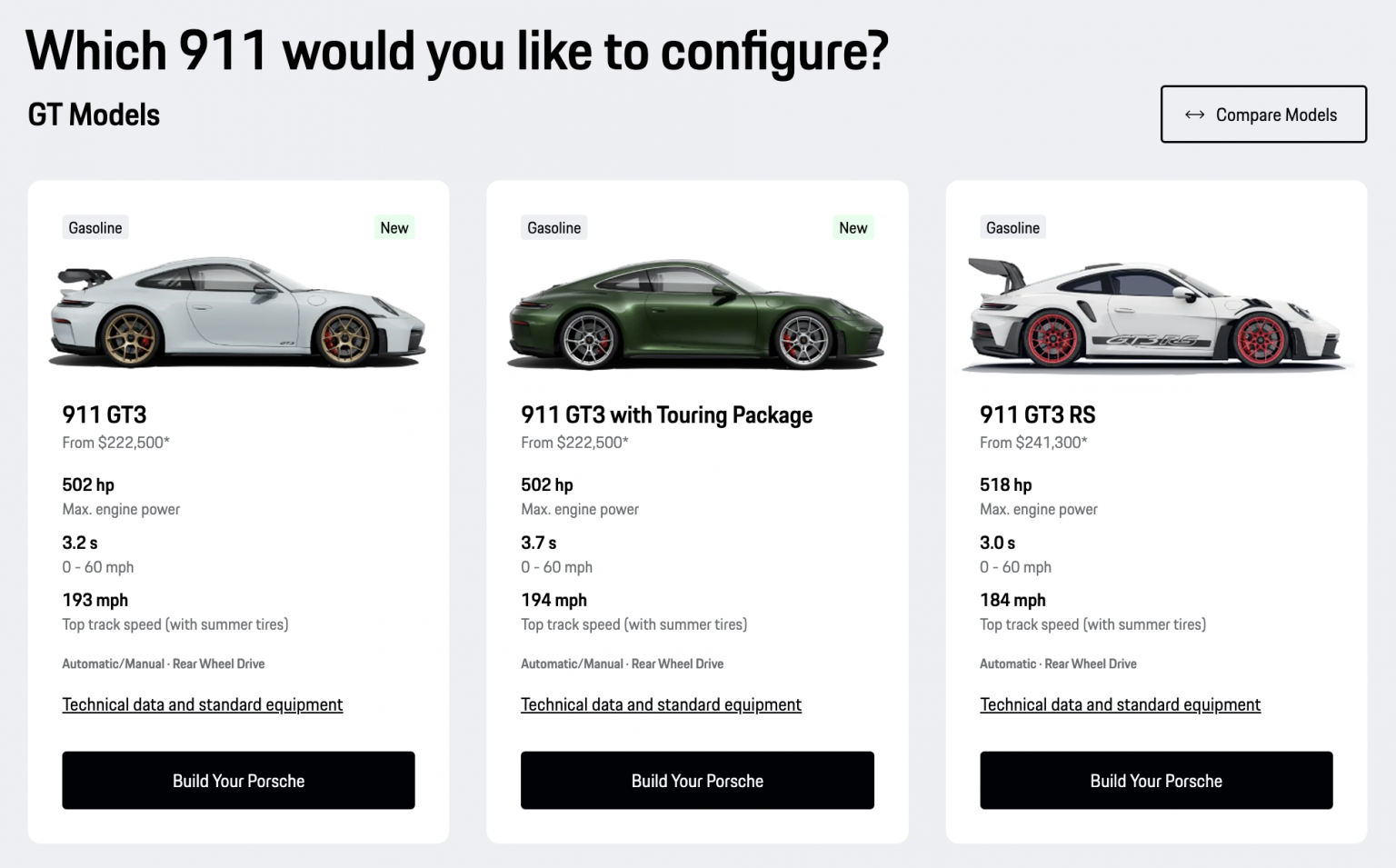Screen dimensions: 1396x868
Task: Click the Gasoline badge on the 911 GT3 RS card
Action: [x=1012, y=227]
